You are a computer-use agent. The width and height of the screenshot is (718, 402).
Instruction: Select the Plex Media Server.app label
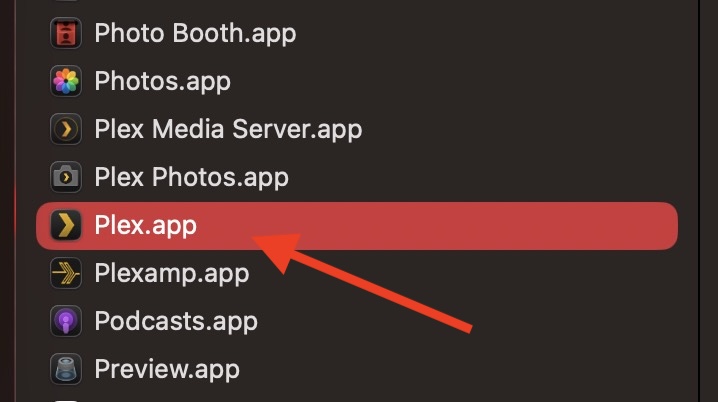pyautogui.click(x=228, y=130)
